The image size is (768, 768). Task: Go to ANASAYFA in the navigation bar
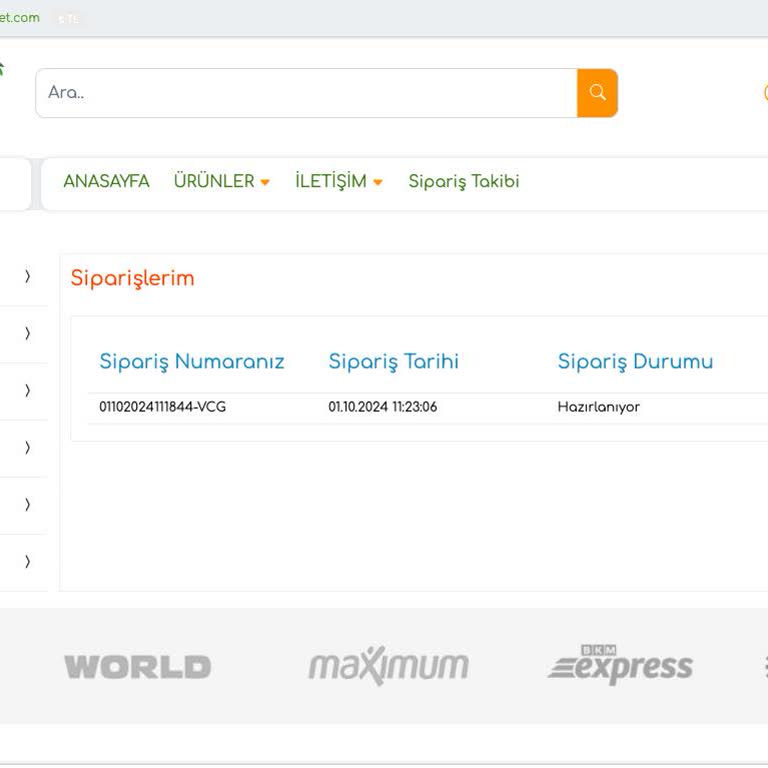[106, 182]
